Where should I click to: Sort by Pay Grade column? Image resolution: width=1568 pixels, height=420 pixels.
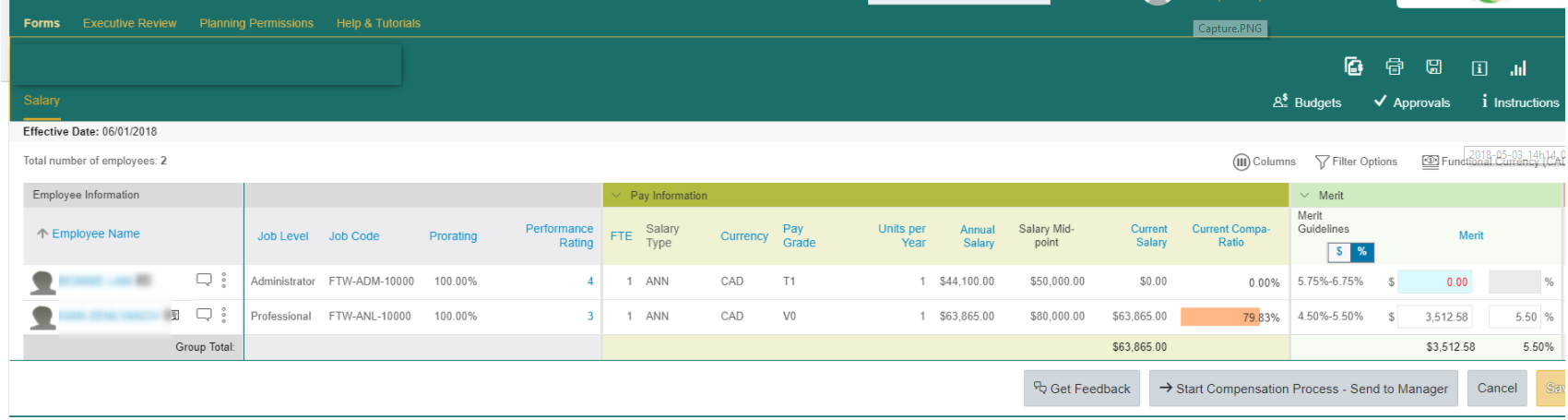(799, 235)
